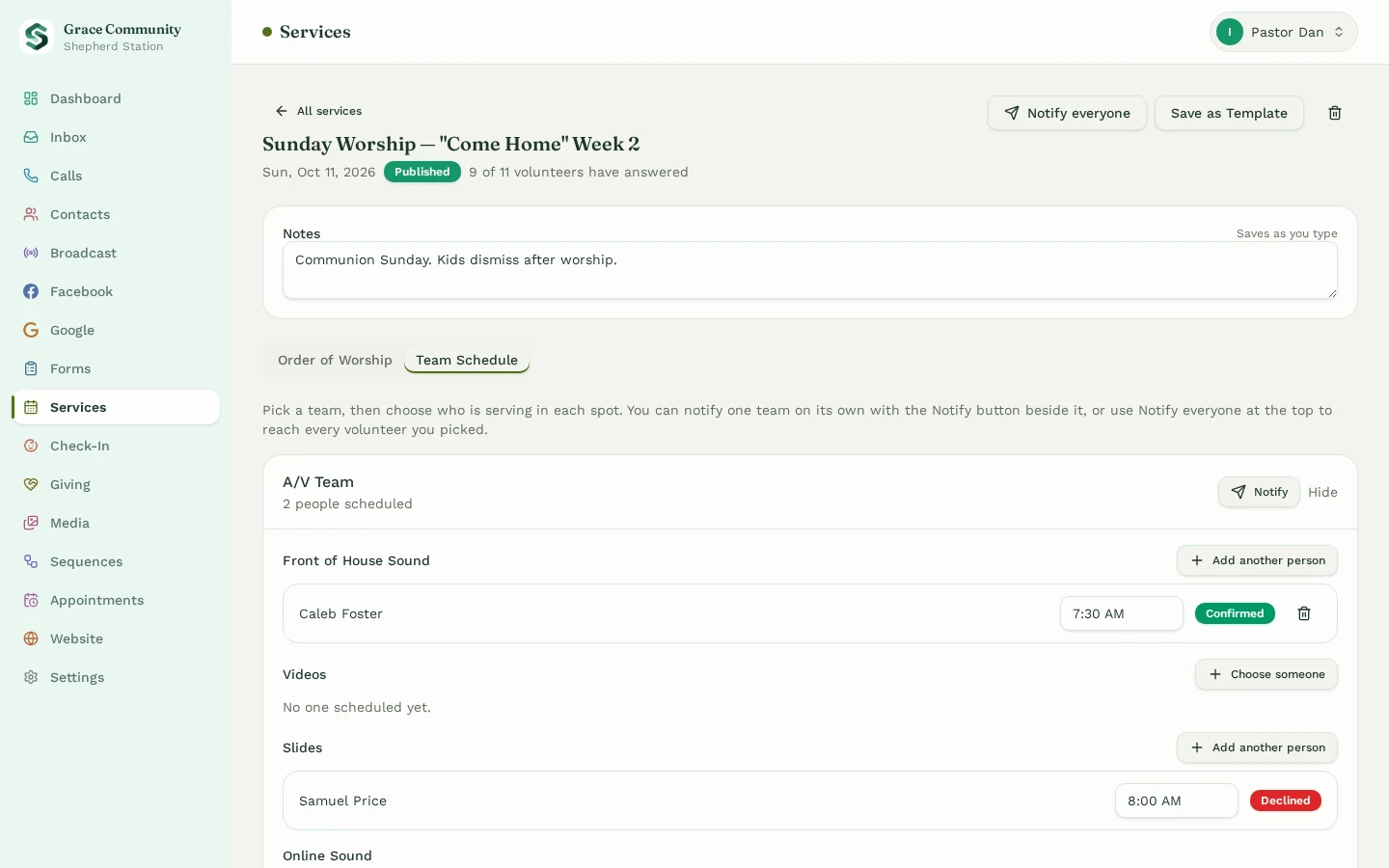Hide the A/V Team section
Screen dimensions: 1389x868
1322,492
